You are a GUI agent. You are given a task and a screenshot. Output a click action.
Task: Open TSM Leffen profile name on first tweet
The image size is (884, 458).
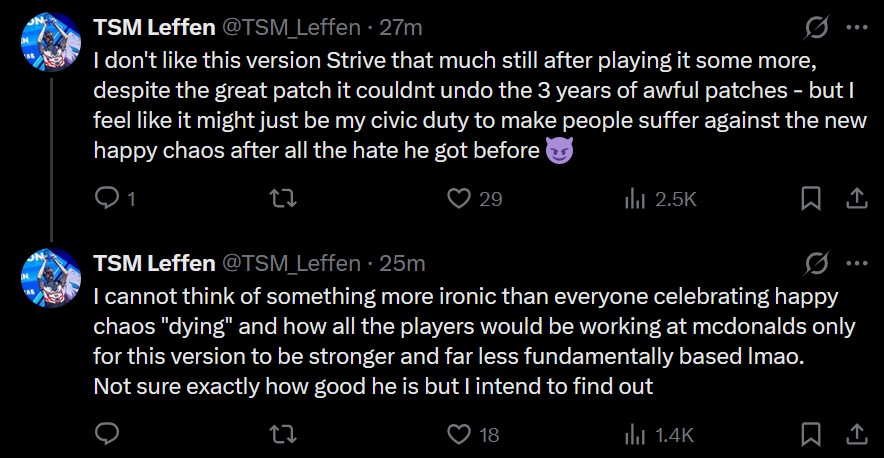click(x=154, y=27)
